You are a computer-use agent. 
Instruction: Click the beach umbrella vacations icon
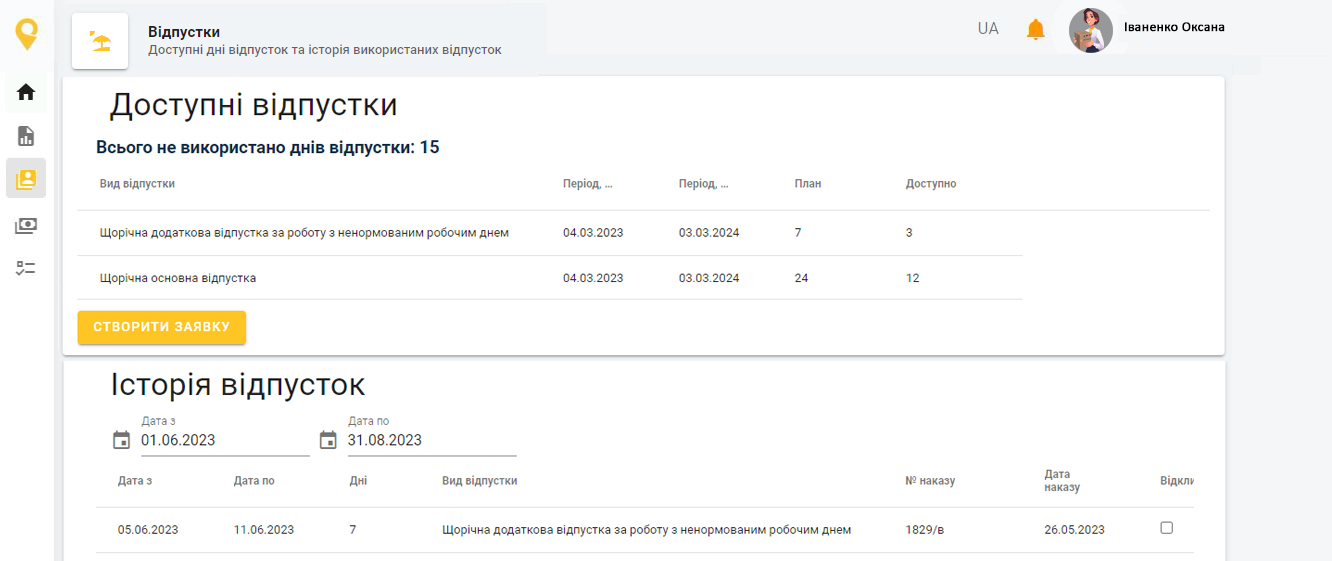pyautogui.click(x=100, y=41)
